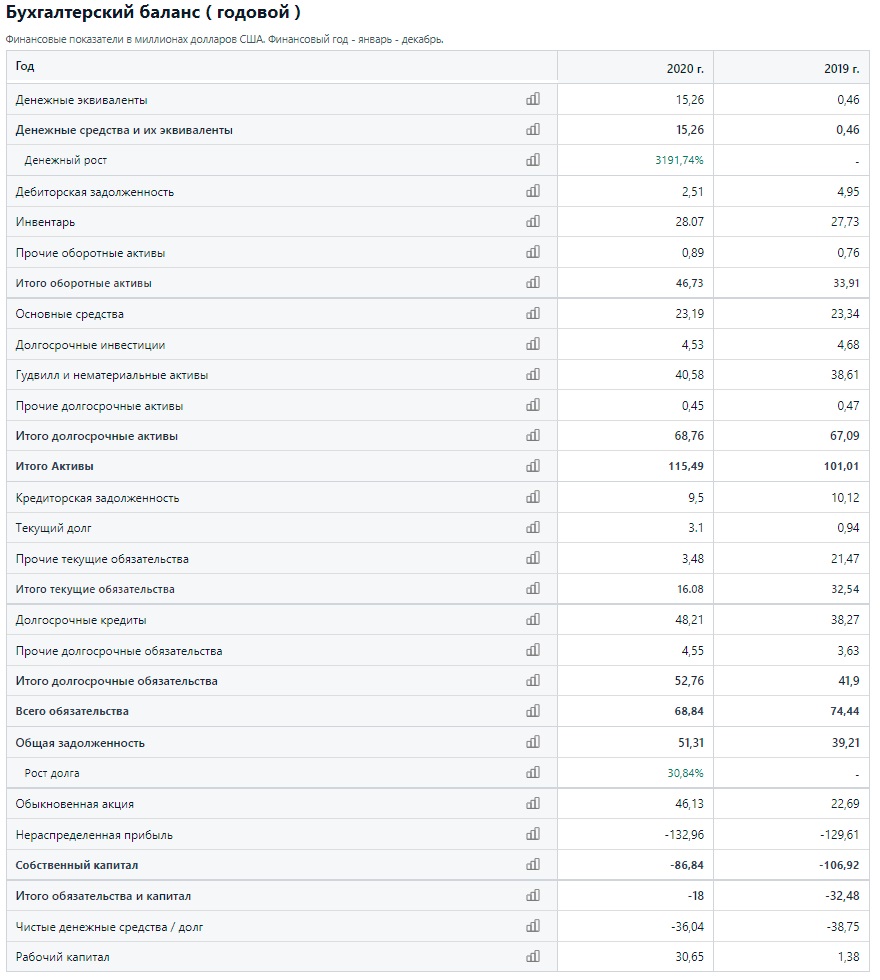View chart of Обыкновенная акция
This screenshot has height=980, width=880.
tap(532, 803)
